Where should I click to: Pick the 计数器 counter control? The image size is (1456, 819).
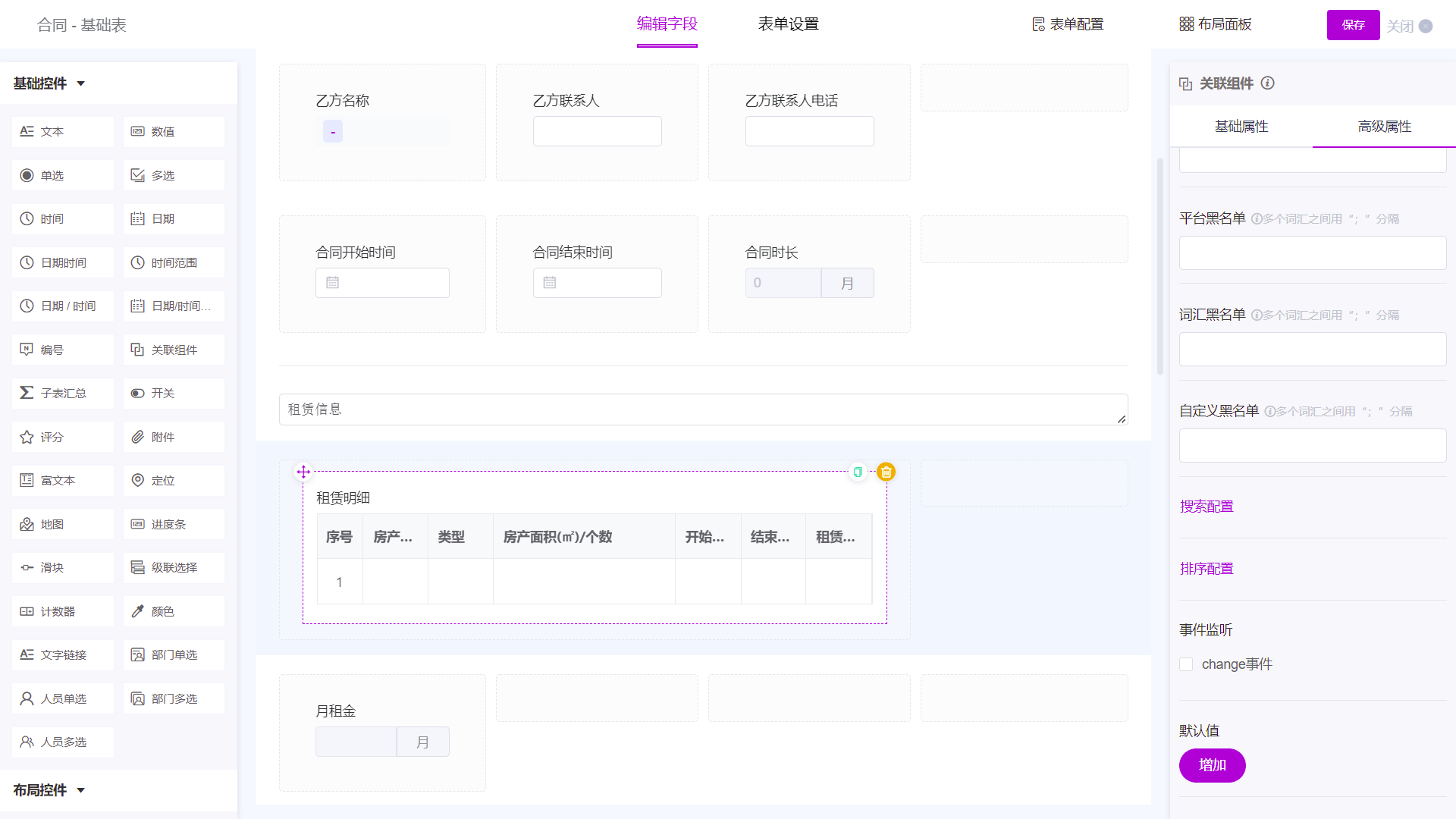pos(63,611)
